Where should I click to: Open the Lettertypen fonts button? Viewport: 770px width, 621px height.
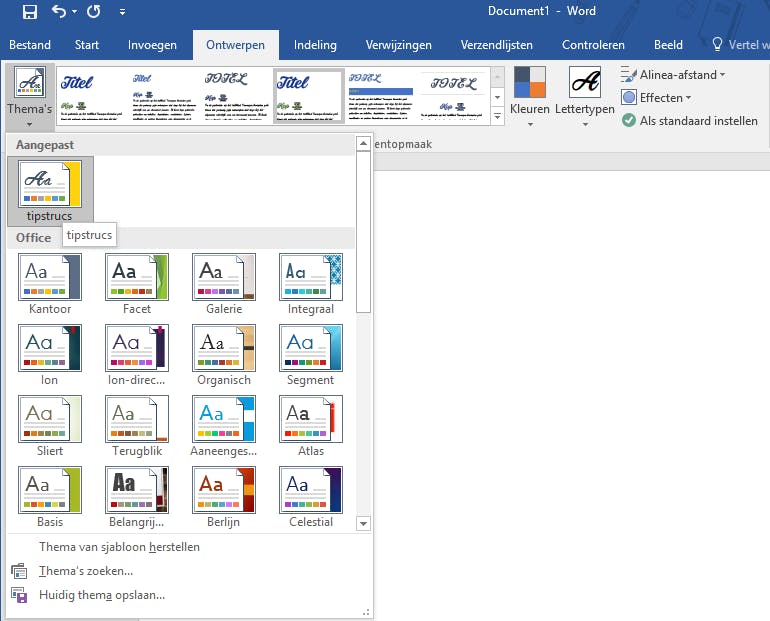point(584,92)
